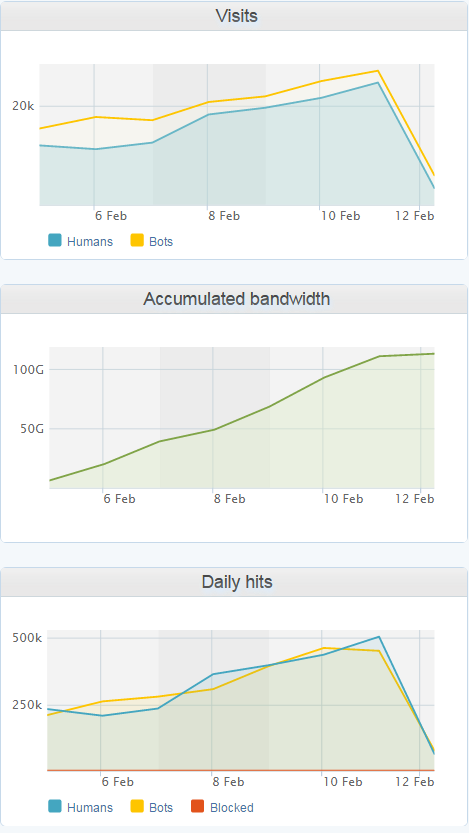Screen dimensions: 469x833
Task: Click the 500k axis label on Daily hits
Action: [x=27, y=638]
